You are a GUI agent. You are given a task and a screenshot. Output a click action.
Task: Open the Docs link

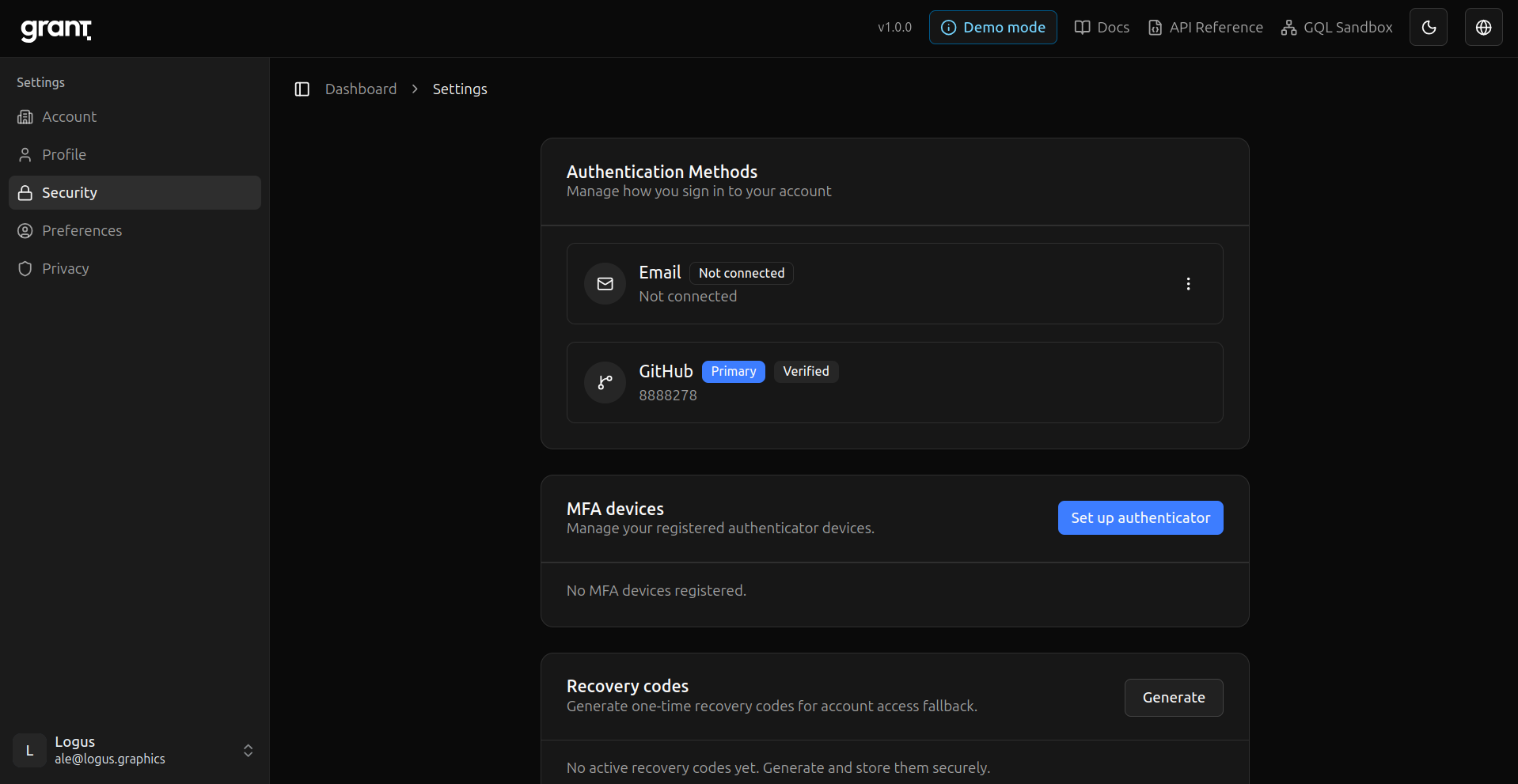pos(1102,28)
